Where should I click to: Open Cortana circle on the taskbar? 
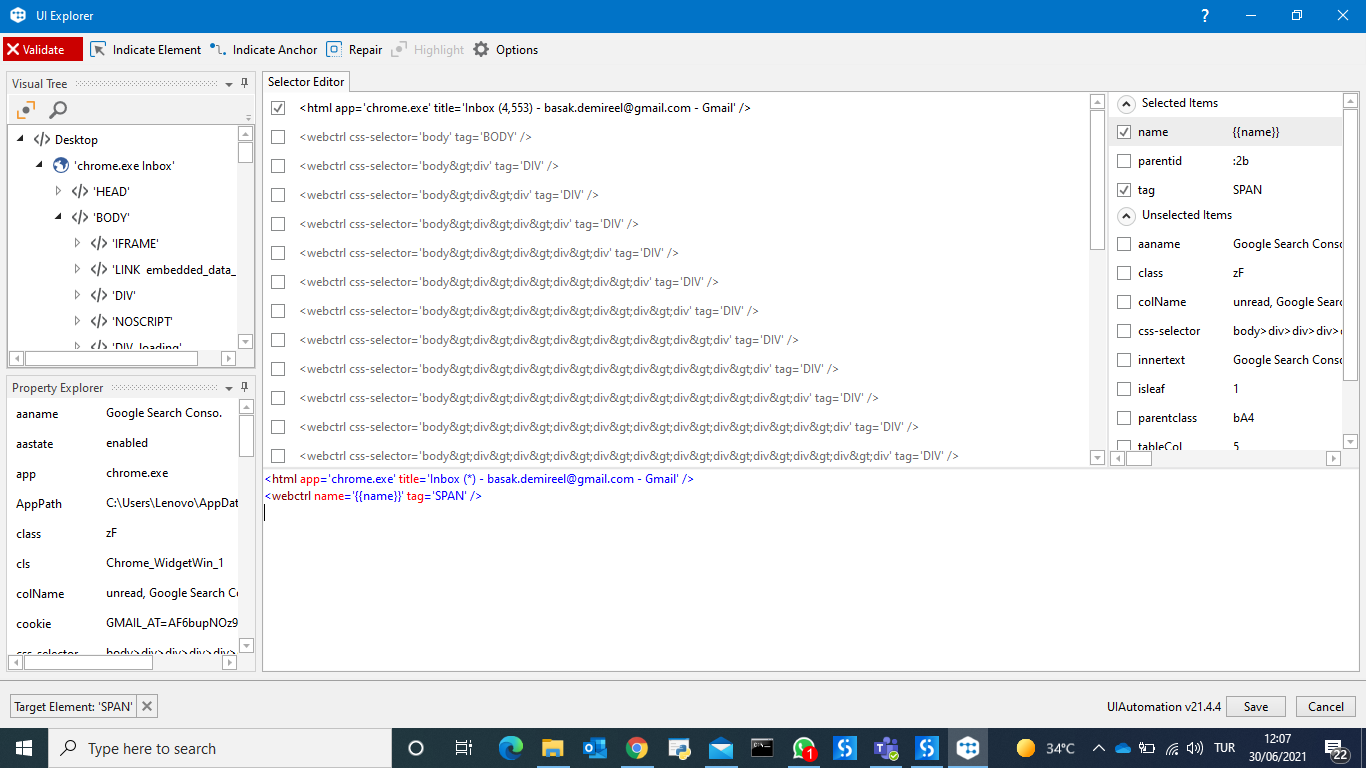(416, 748)
